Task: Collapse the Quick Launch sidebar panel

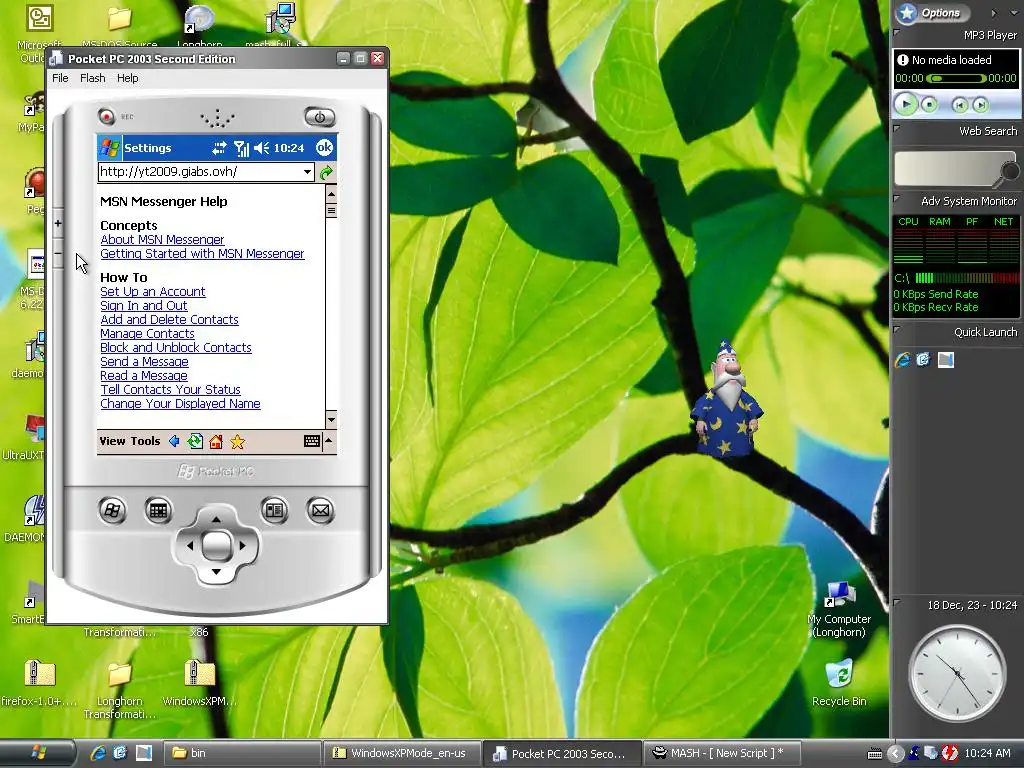Action: (x=897, y=330)
